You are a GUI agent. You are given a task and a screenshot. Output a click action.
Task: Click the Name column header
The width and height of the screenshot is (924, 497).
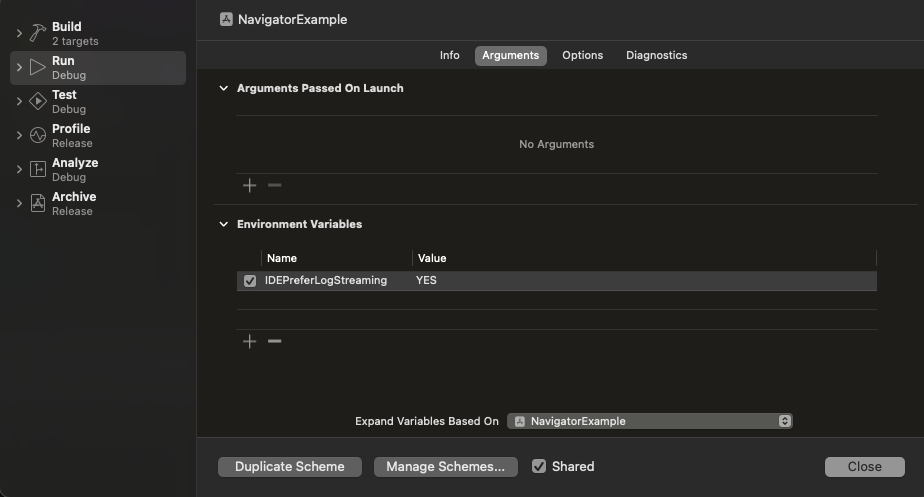282,258
